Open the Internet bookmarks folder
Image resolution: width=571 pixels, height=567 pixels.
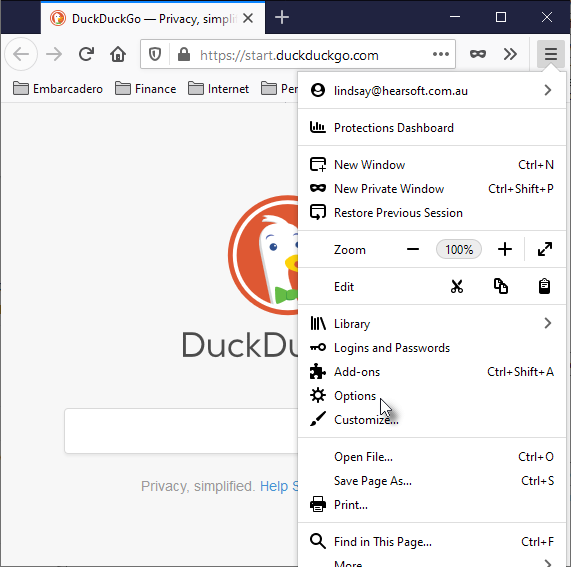click(x=218, y=88)
